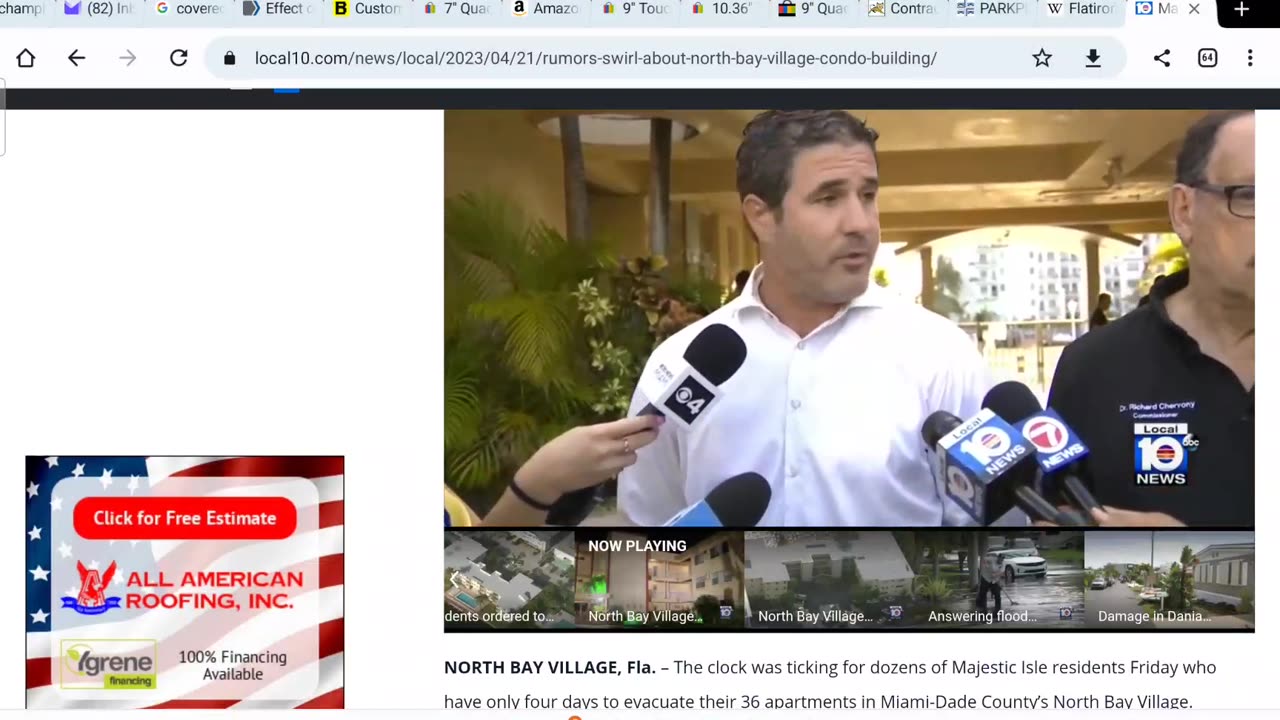Viewport: 1280px width, 720px height.
Task: Navigate back to the previous page
Action: pos(76,58)
